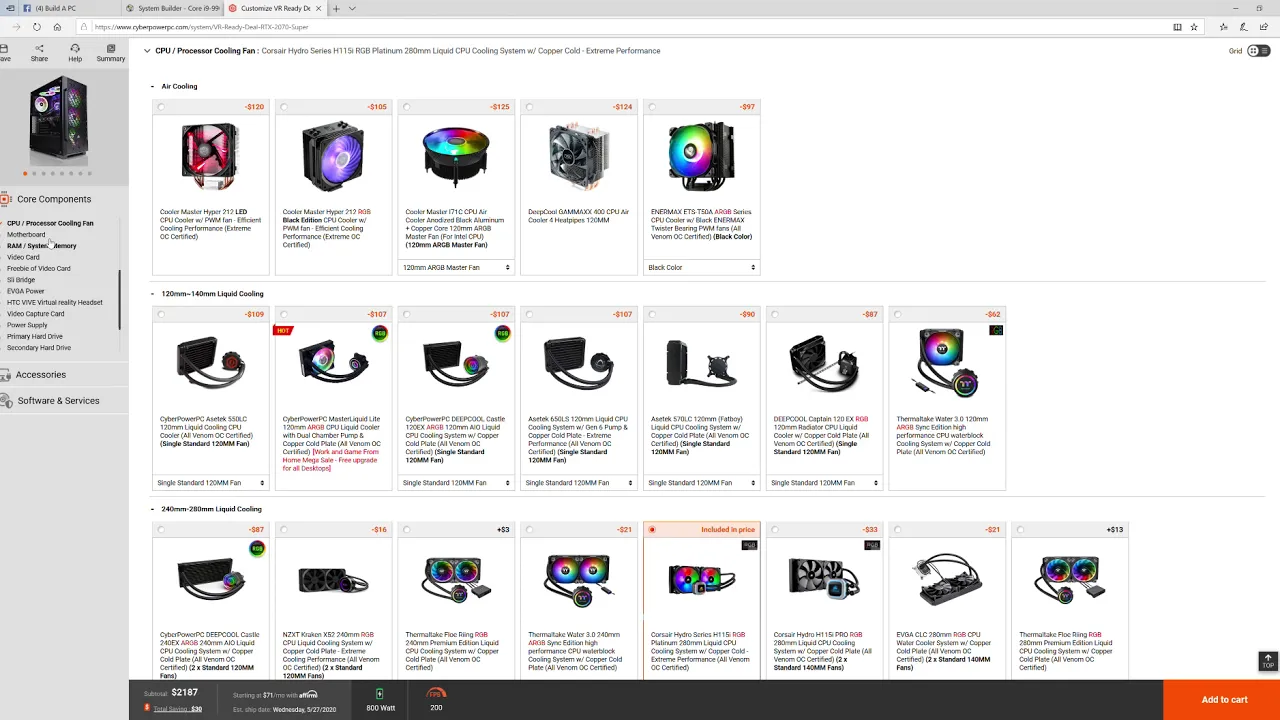The width and height of the screenshot is (1280, 720).
Task: Open the tab list chevron beside new tab
Action: point(352,8)
